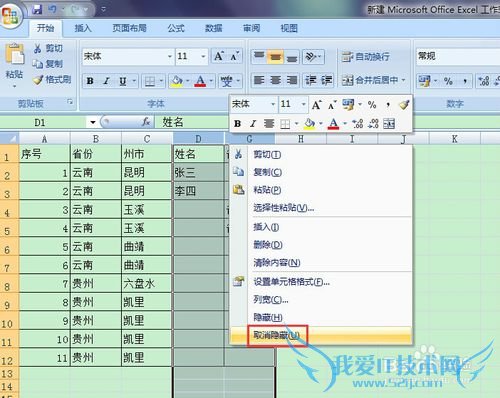This screenshot has width=500, height=398.
Task: Save workbook via quick access toolbar
Action: [37, 10]
